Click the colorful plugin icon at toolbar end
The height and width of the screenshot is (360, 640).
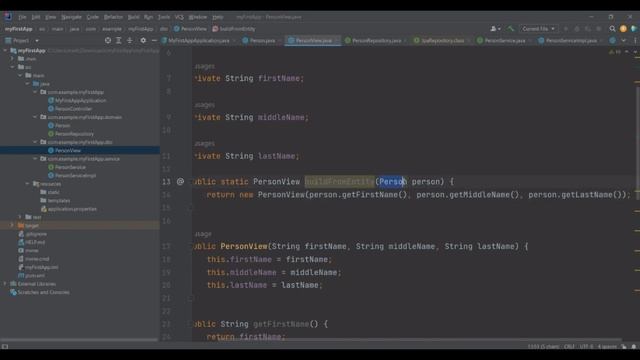click(633, 29)
